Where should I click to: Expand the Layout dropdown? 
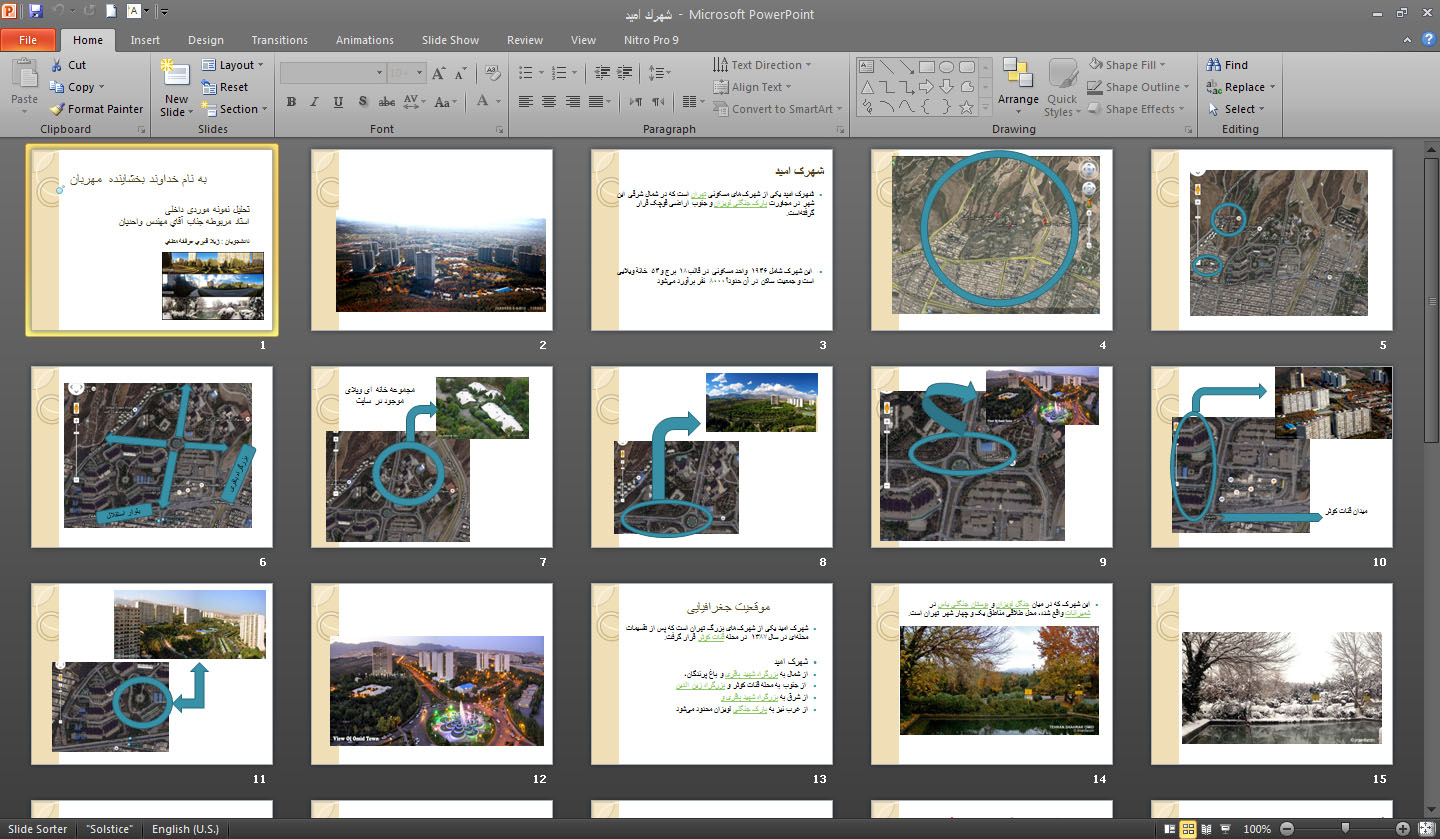(x=236, y=65)
